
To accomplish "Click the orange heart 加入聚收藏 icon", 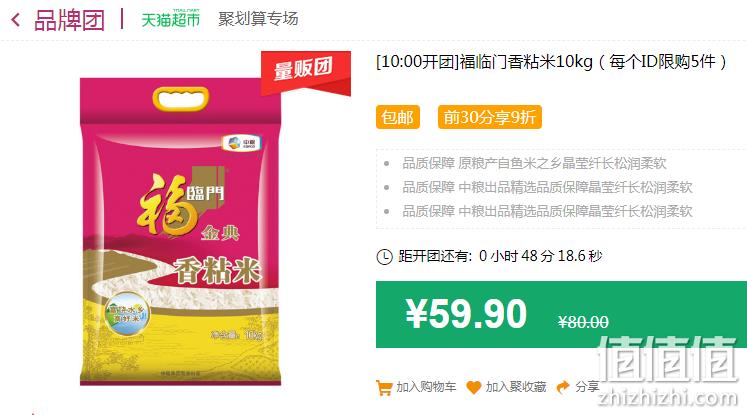I will (x=474, y=387).
